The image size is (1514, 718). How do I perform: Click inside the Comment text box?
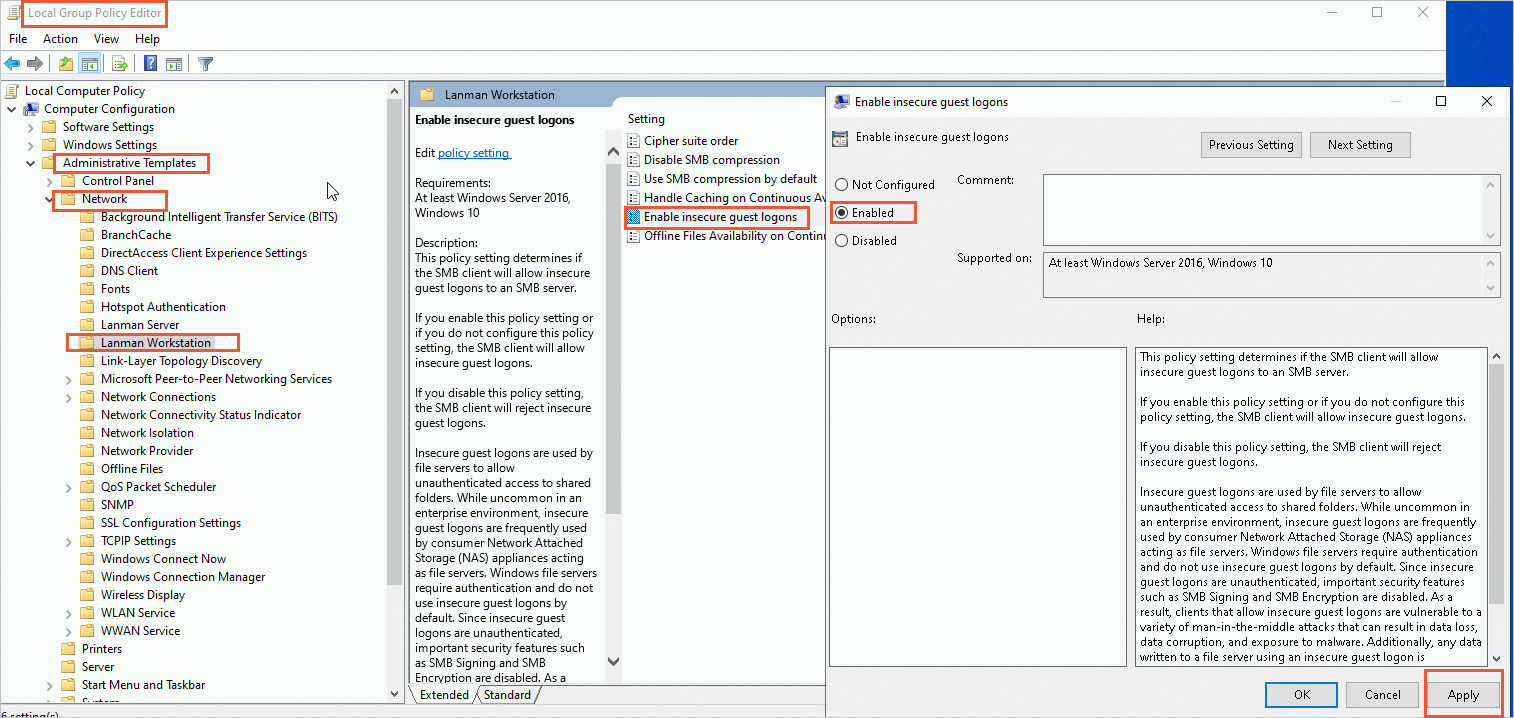point(1263,210)
